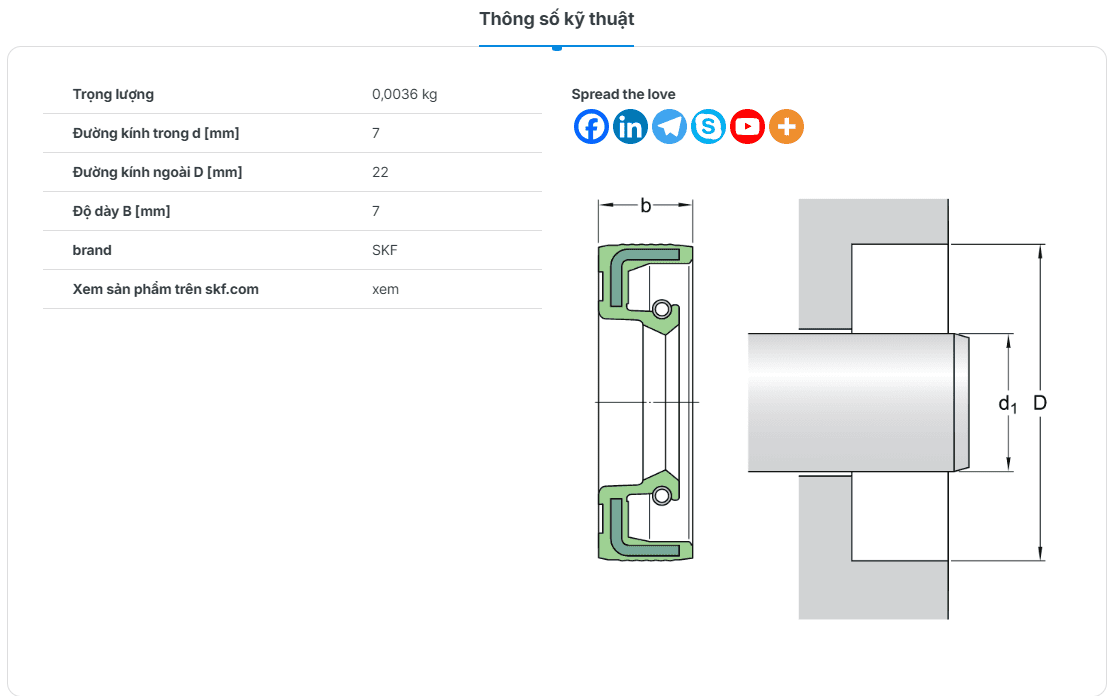Share on Facebook via the round icon
The width and height of the screenshot is (1114, 696).
(x=591, y=127)
